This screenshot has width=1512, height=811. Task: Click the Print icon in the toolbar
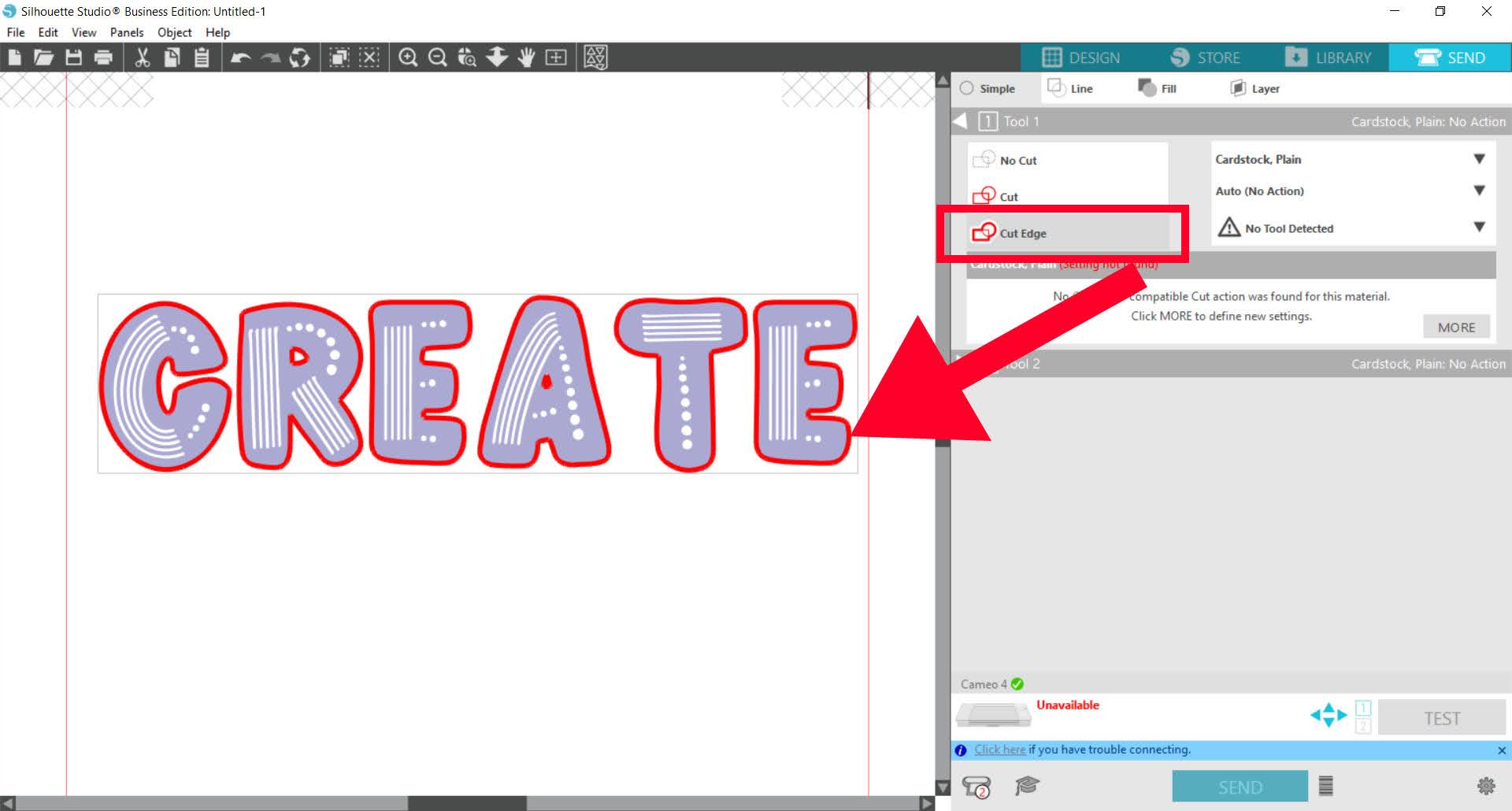point(103,57)
